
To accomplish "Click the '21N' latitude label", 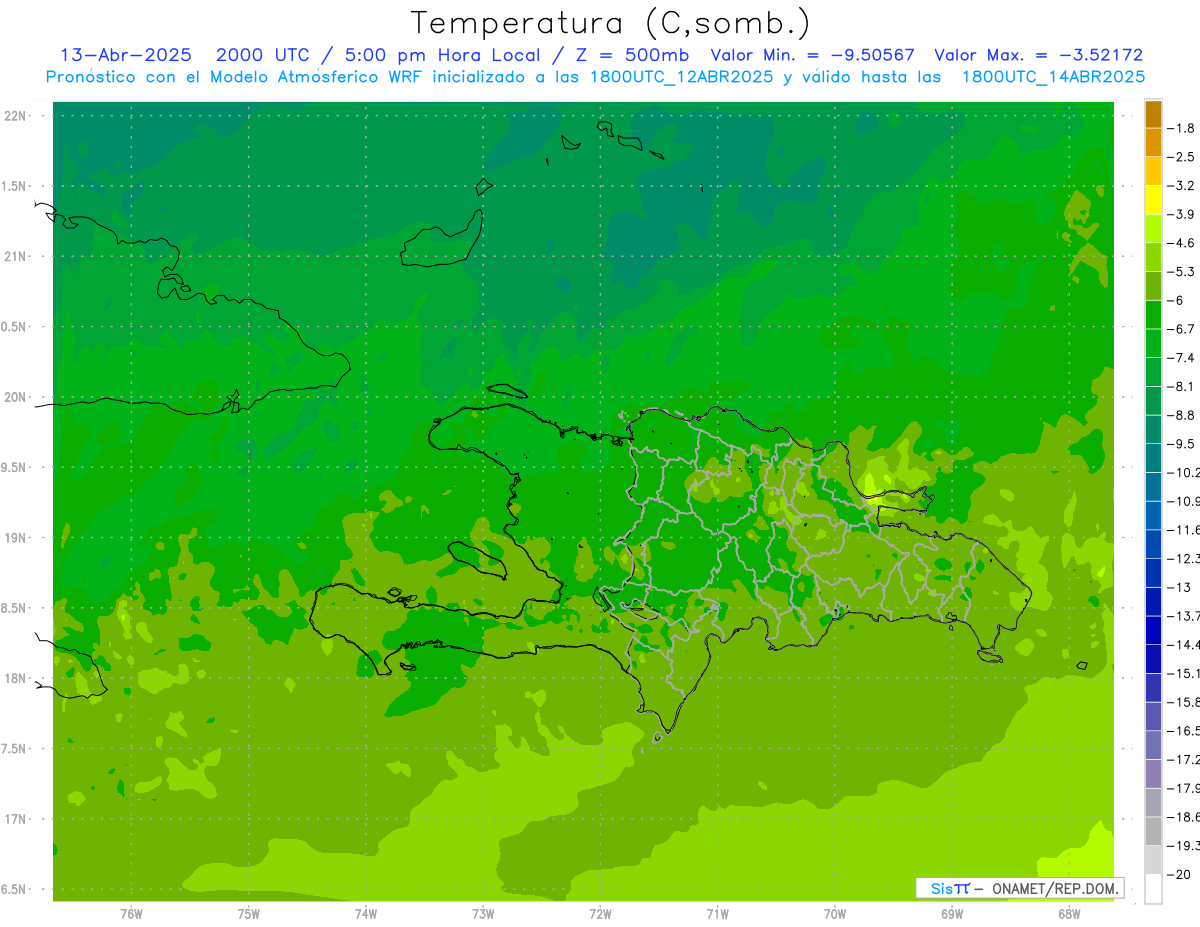I will [16, 257].
